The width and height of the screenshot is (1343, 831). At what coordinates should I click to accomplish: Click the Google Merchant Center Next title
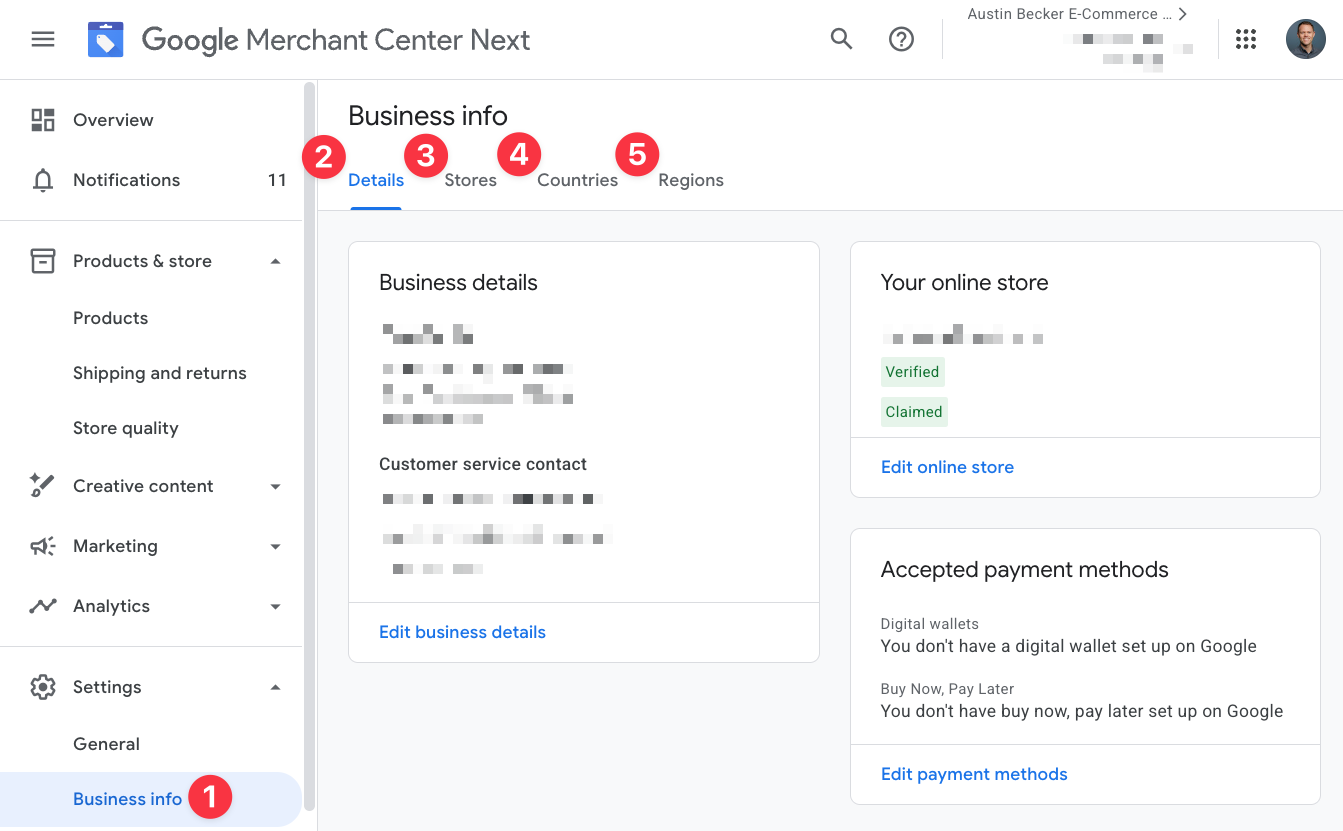(336, 40)
